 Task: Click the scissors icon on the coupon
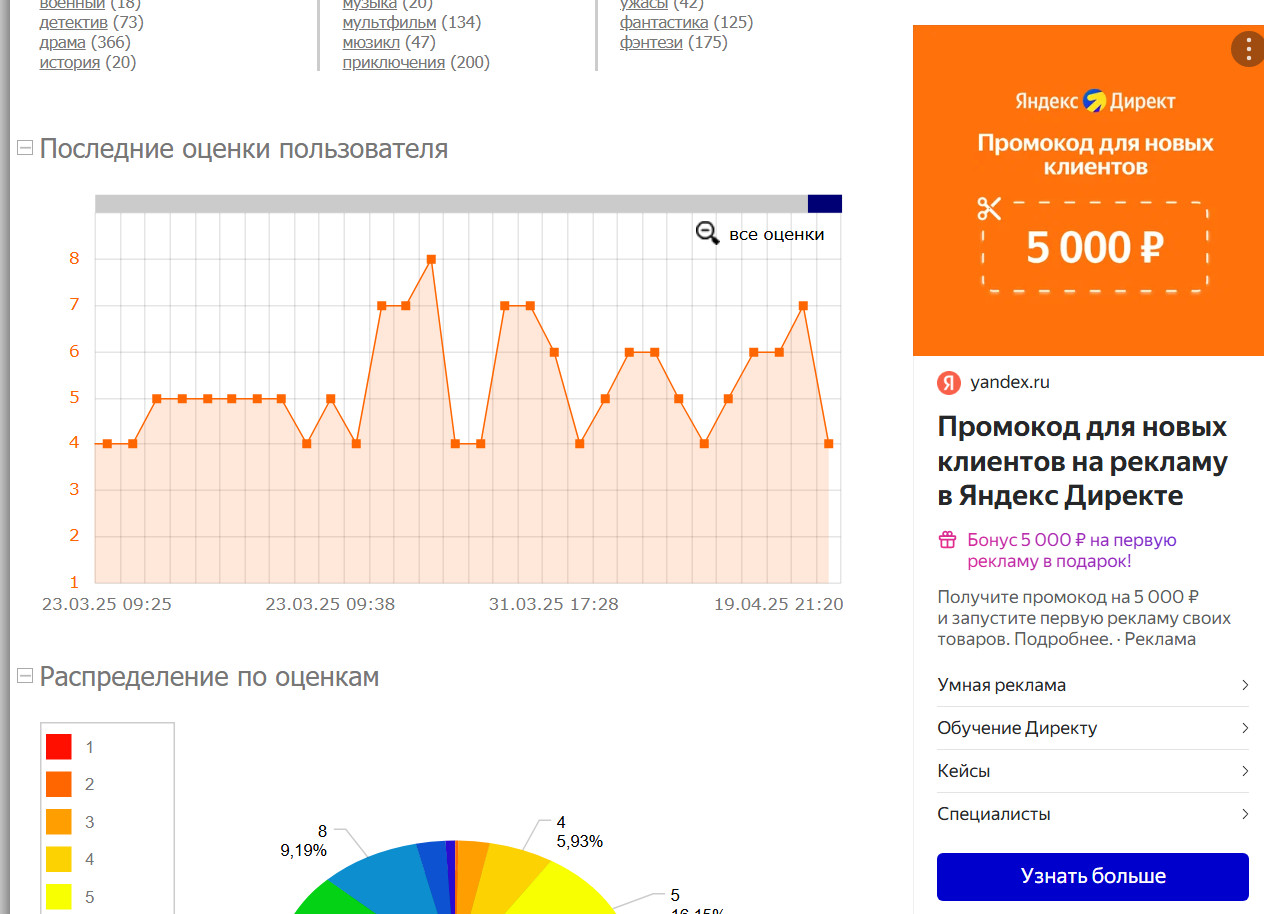click(989, 209)
